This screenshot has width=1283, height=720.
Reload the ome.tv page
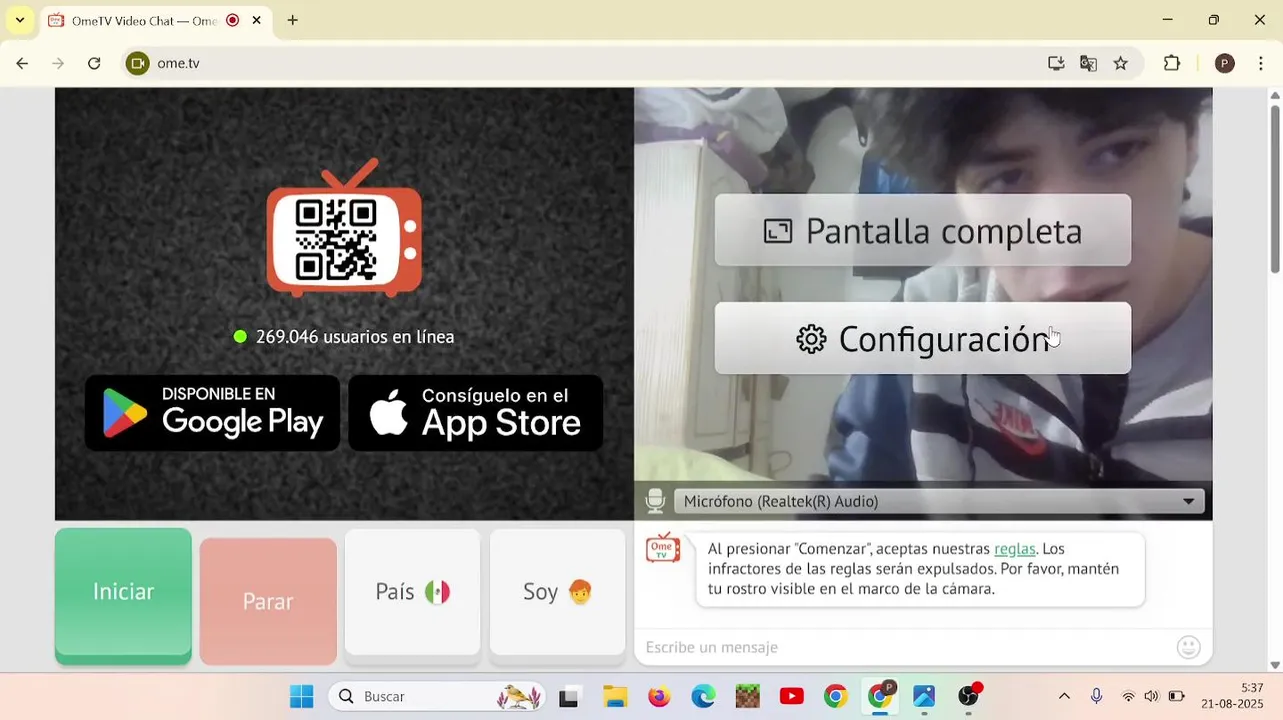[x=94, y=63]
